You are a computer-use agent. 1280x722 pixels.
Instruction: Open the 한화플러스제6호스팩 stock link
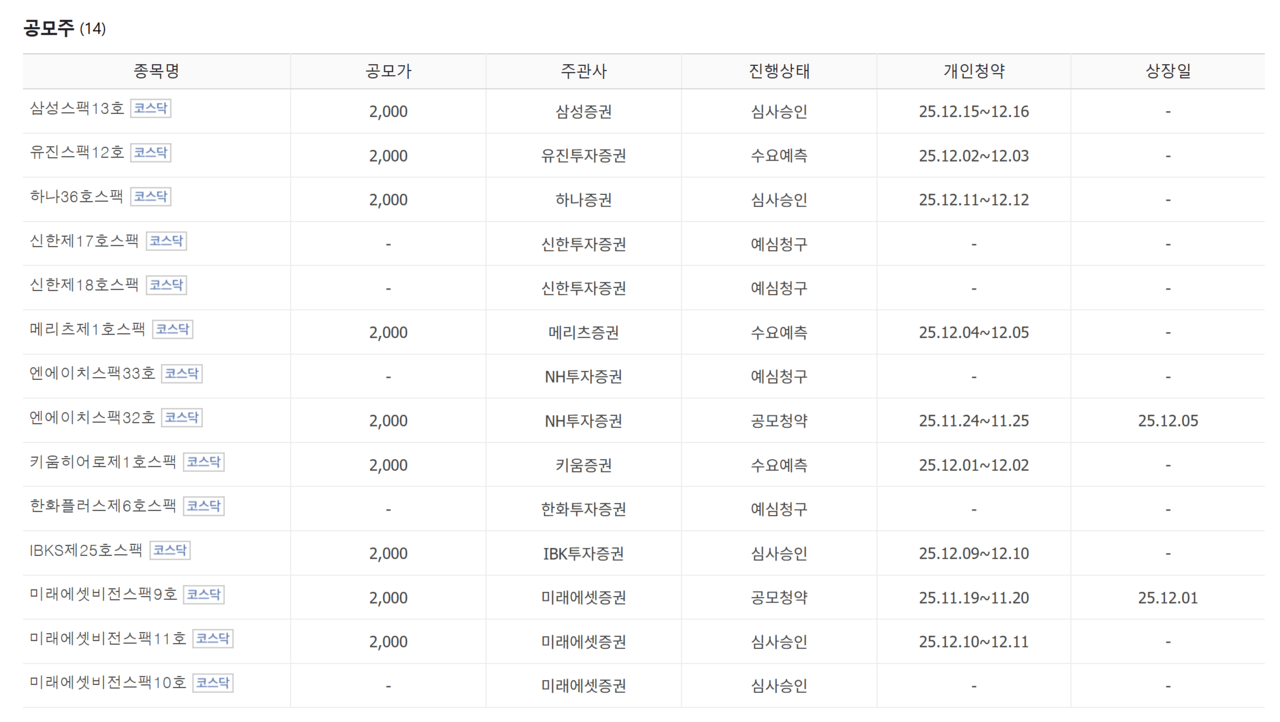point(103,506)
